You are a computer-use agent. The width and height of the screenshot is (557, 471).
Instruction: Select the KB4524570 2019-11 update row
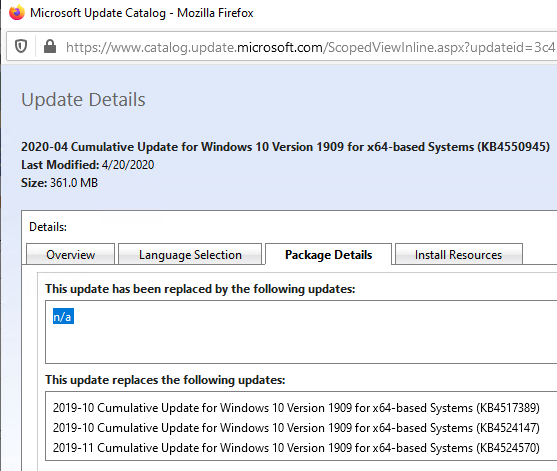coord(296,447)
